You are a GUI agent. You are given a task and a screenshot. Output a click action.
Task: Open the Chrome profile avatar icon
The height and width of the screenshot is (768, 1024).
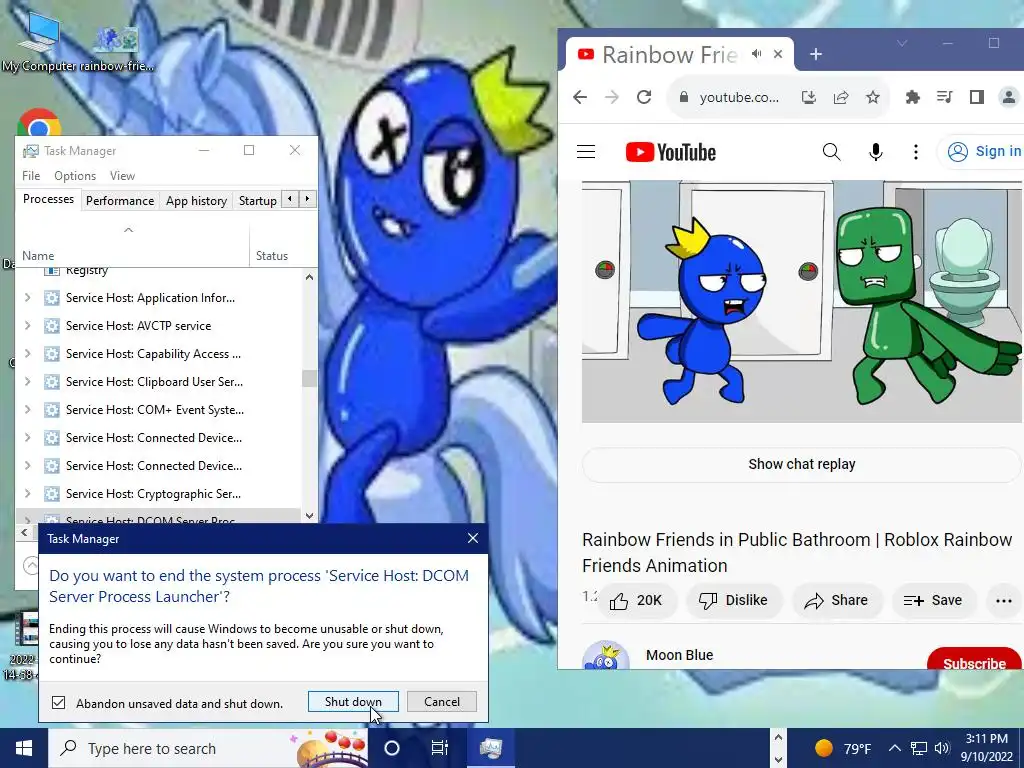point(1009,97)
